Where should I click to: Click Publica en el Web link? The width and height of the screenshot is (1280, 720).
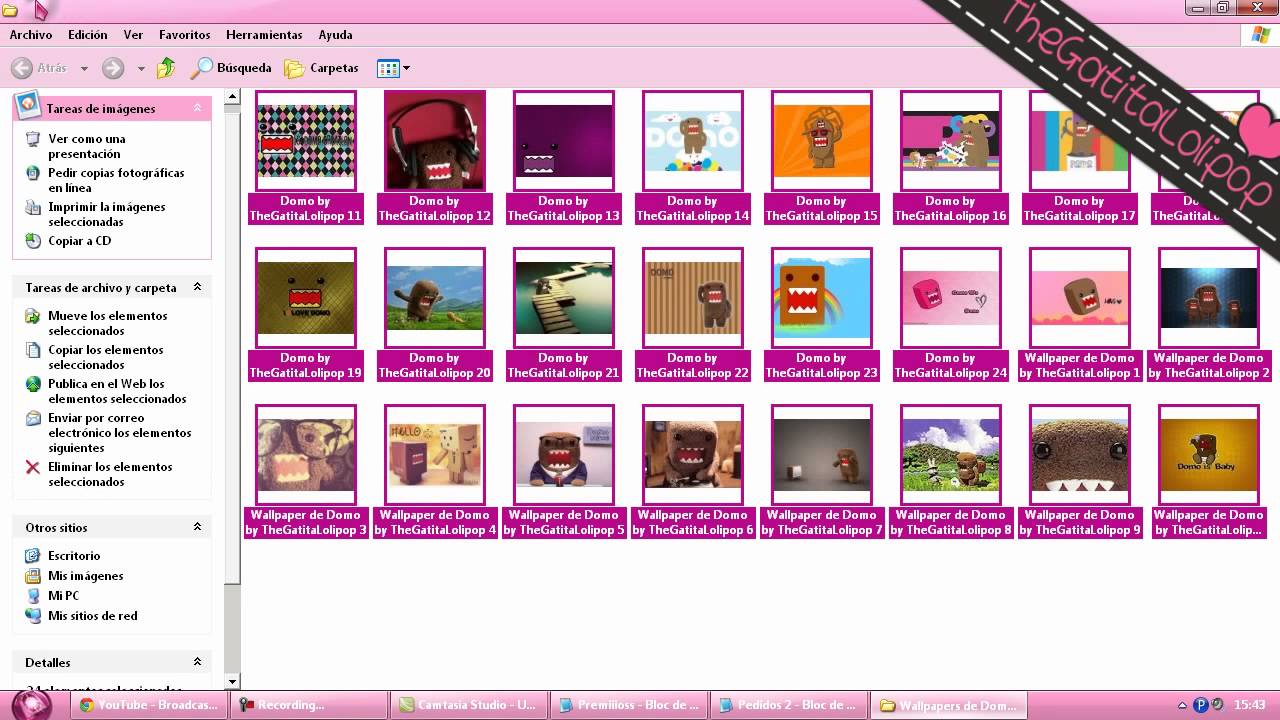tap(117, 391)
